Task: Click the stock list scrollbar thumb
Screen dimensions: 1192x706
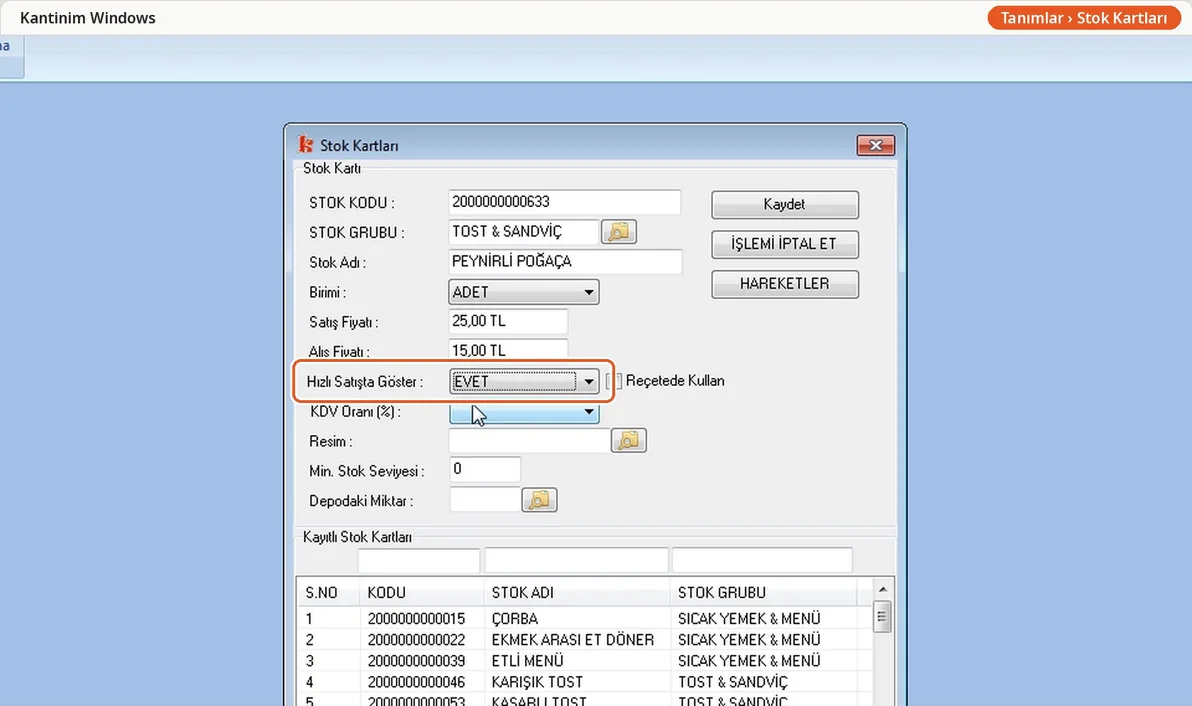Action: 882,616
